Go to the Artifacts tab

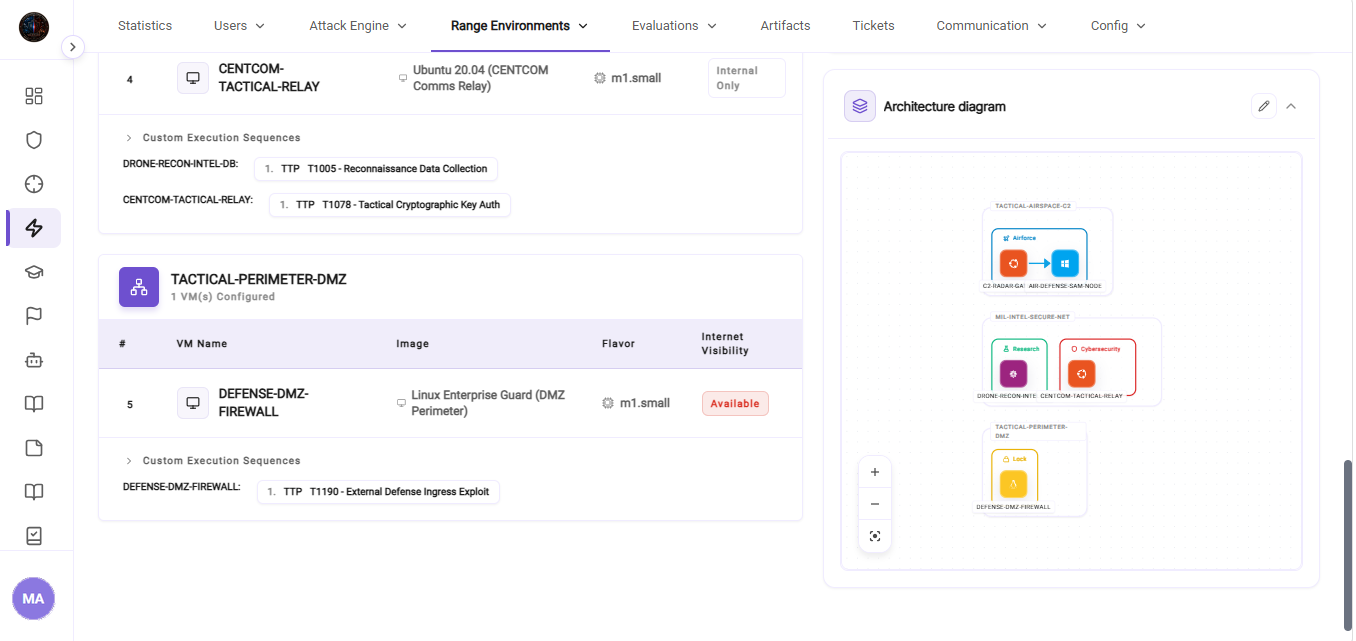coord(785,26)
